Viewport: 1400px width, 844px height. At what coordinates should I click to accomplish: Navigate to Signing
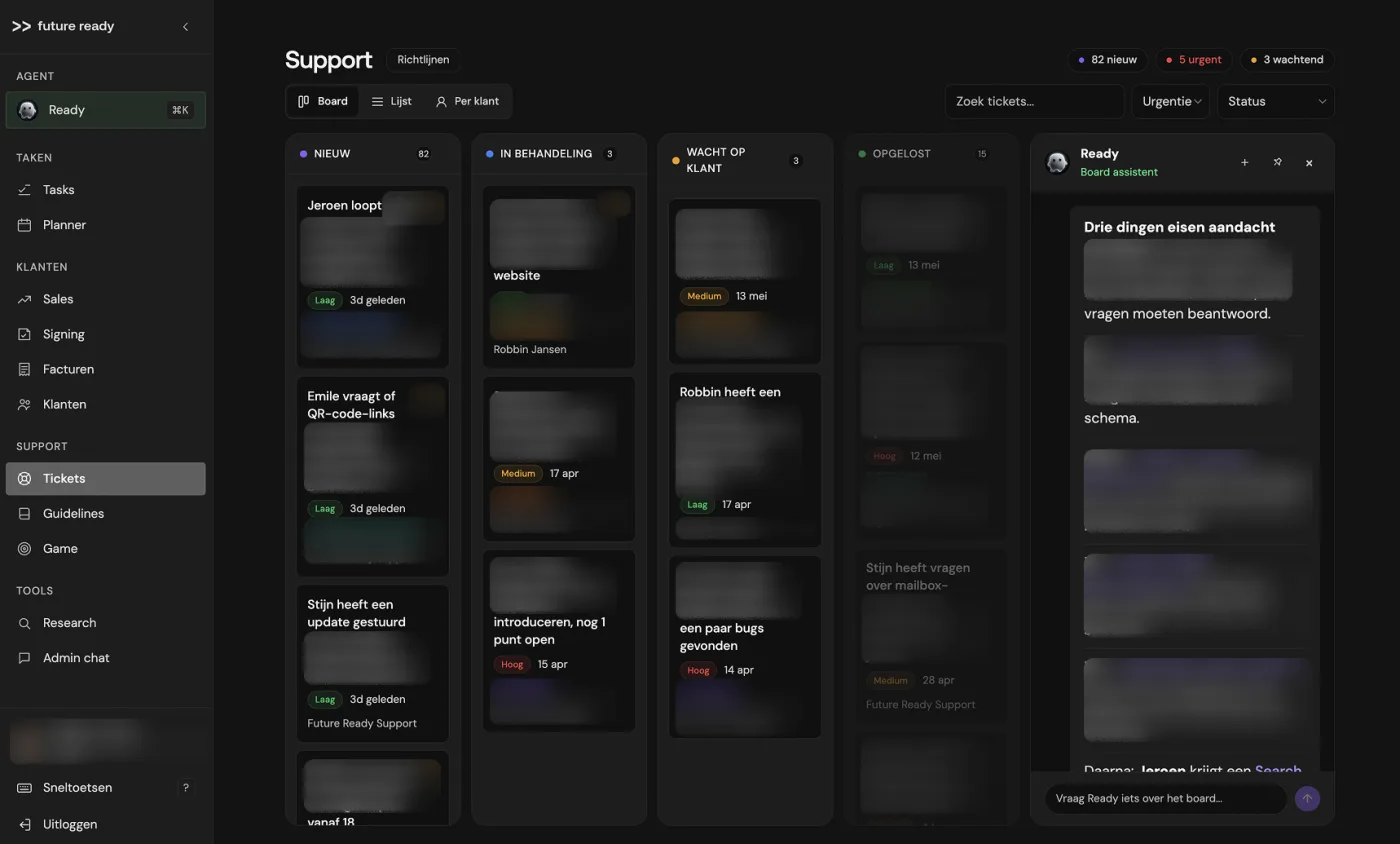click(x=105, y=334)
